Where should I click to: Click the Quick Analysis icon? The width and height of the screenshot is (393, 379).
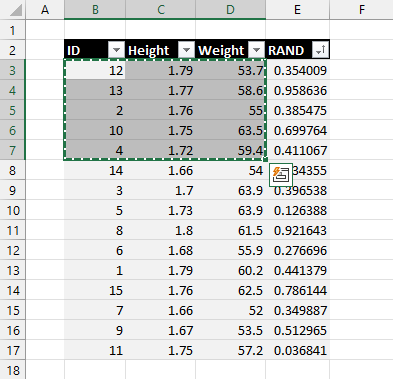coord(281,175)
